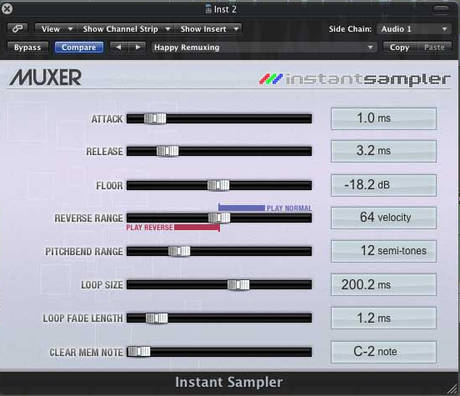Click the RELEASE label
The image size is (460, 396).
[x=104, y=152]
